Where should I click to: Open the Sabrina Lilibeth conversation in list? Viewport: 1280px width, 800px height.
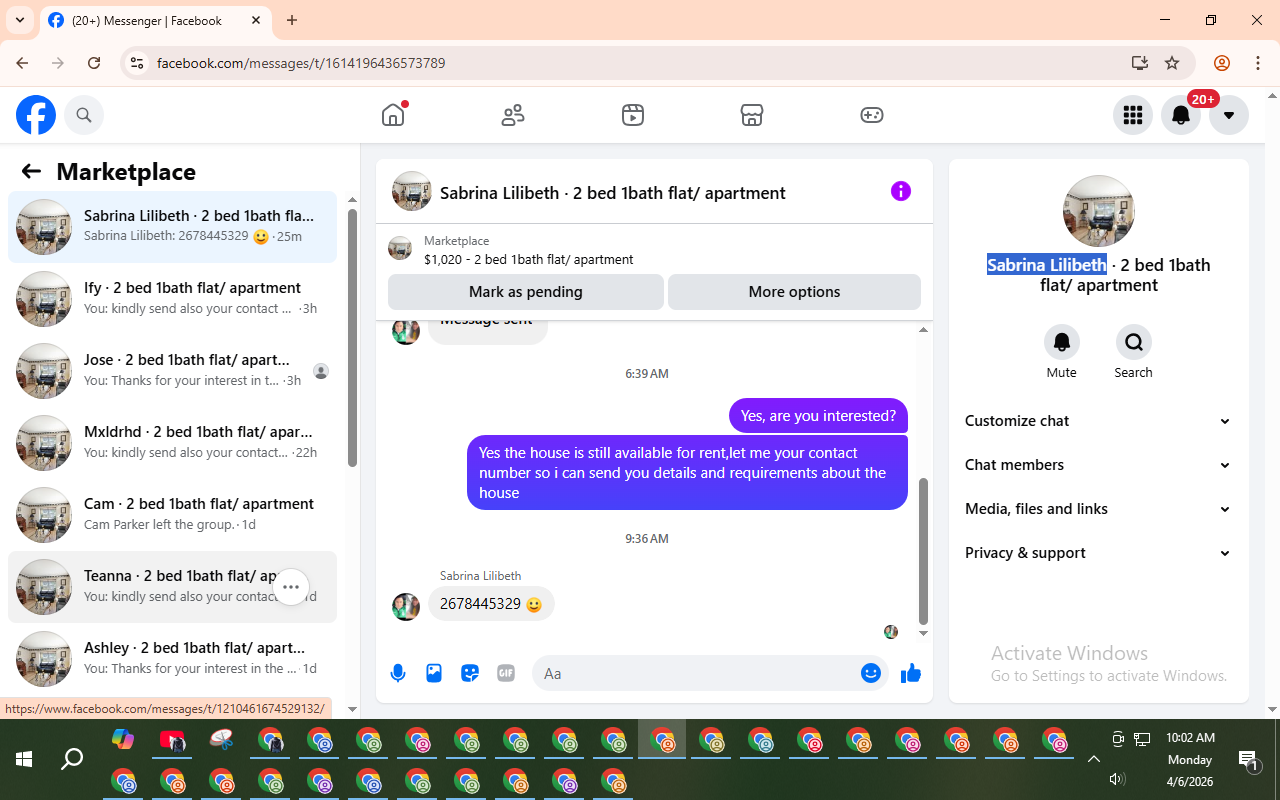[173, 227]
